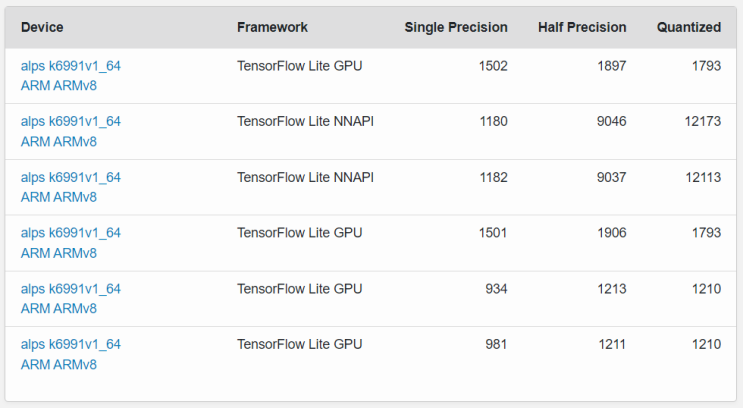
Task: Click the Single Precision column header
Action: [x=455, y=28]
